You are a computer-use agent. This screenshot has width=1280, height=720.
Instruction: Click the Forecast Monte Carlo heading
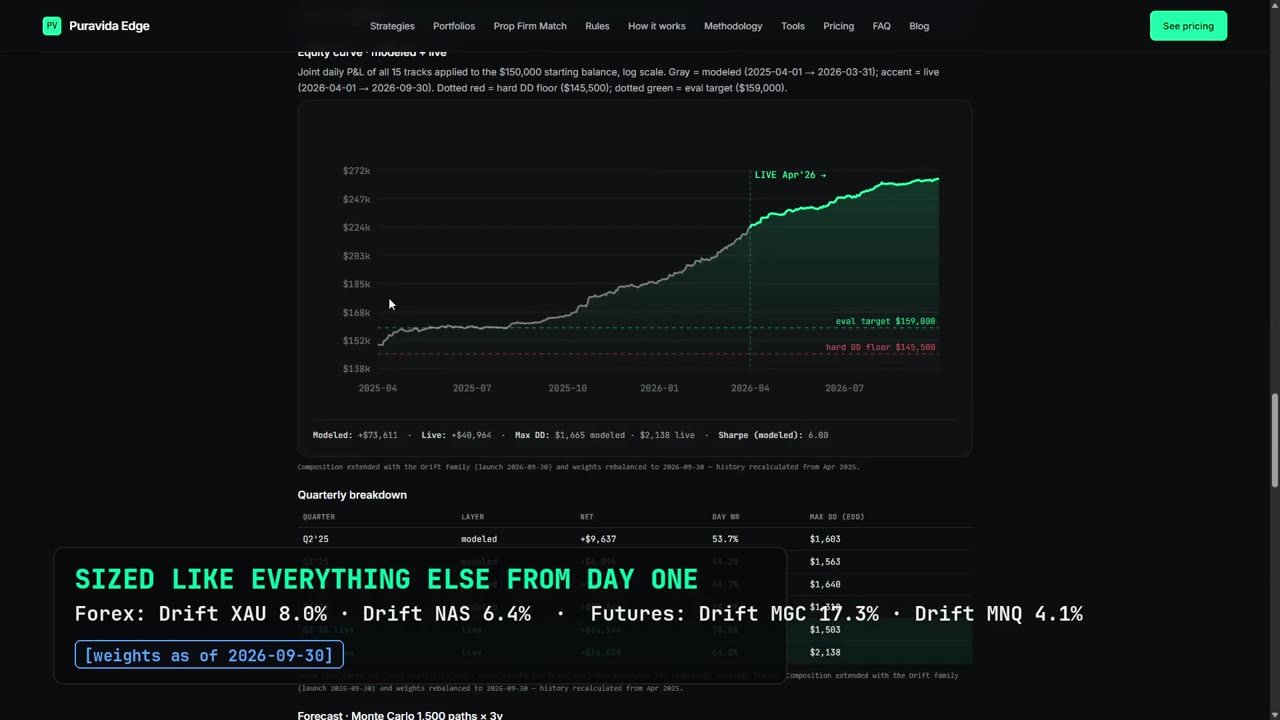coord(400,716)
